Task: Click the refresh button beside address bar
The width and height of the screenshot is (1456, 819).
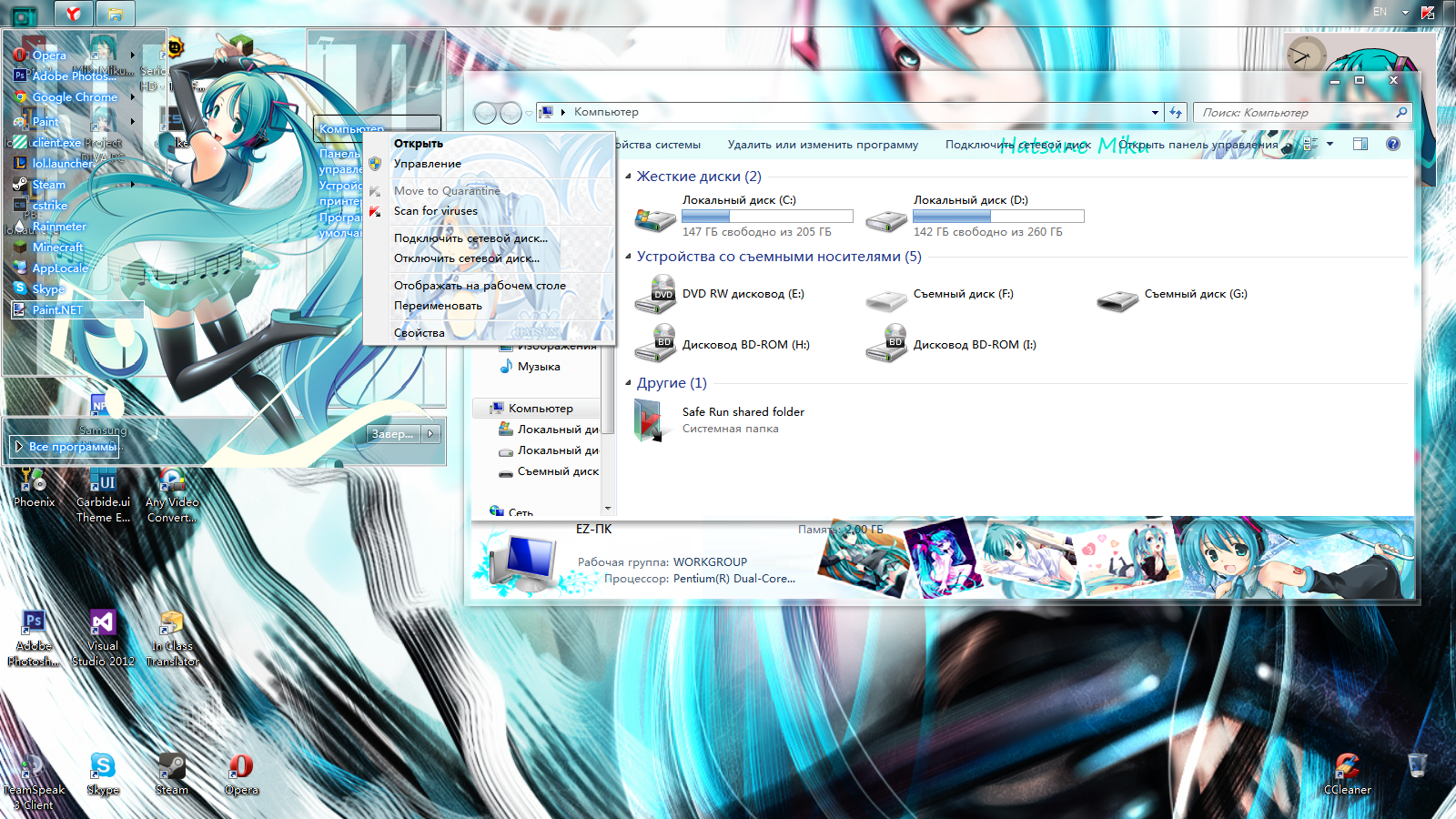Action: [1176, 112]
